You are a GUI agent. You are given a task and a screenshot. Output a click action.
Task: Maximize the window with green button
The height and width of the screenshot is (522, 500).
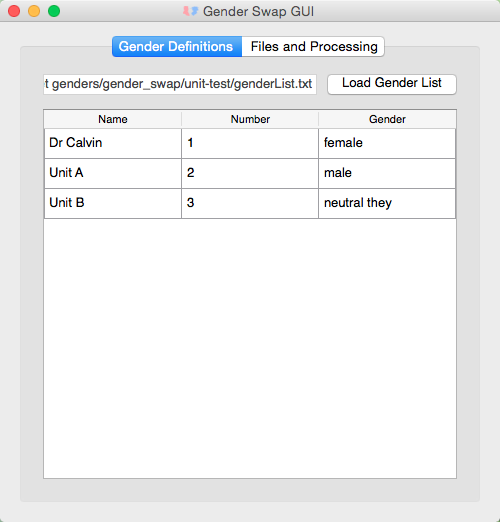(54, 11)
